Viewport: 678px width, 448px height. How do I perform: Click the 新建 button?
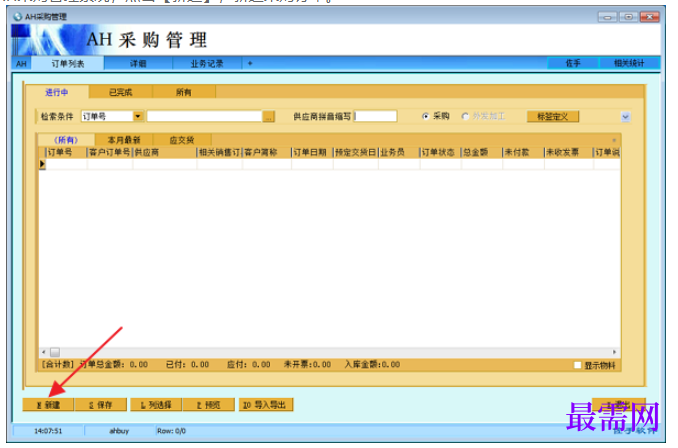(x=48, y=405)
